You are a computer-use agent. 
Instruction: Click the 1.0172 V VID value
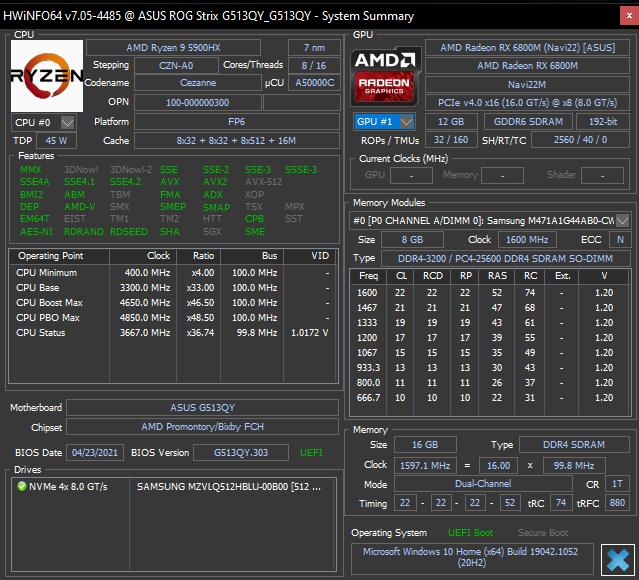(x=309, y=333)
